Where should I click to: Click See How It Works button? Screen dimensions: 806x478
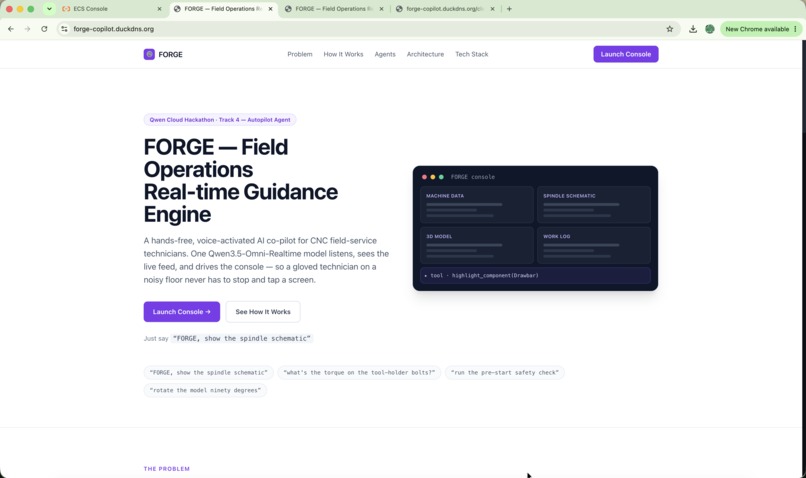click(263, 311)
